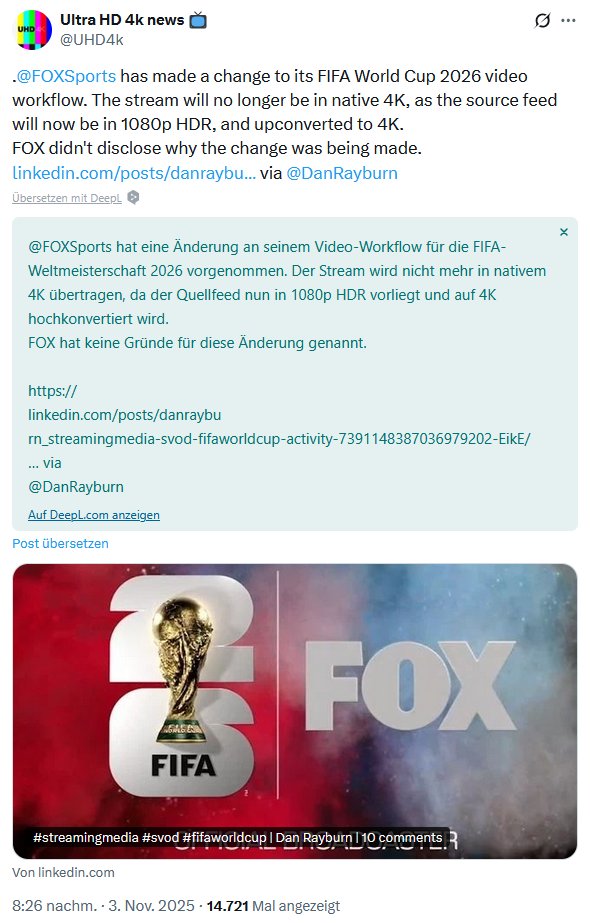Viewport: 590px width, 923px height.
Task: Open the Grok explain icon
Action: (x=542, y=21)
